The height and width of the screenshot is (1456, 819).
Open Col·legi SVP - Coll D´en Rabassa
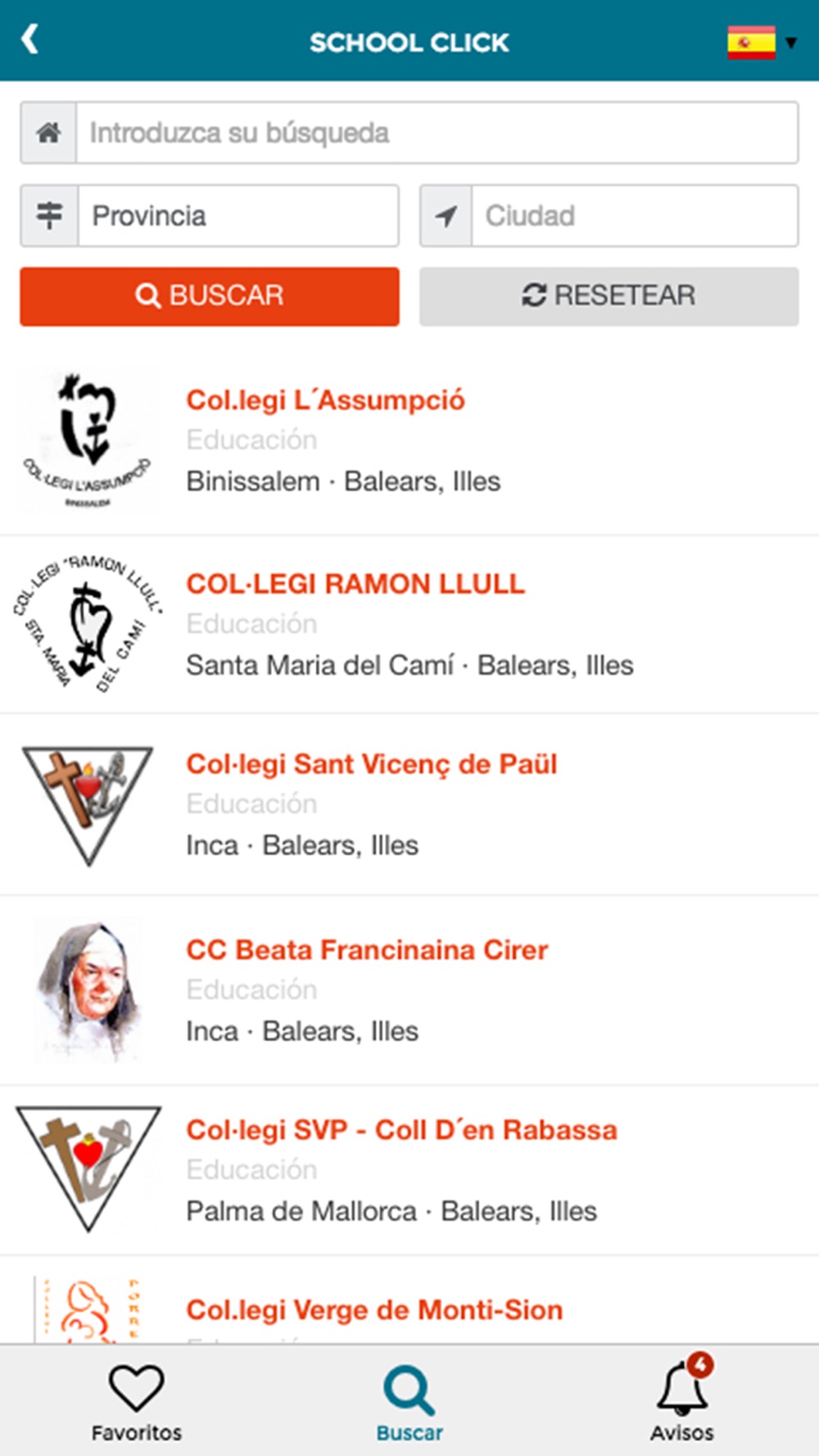[x=401, y=1130]
